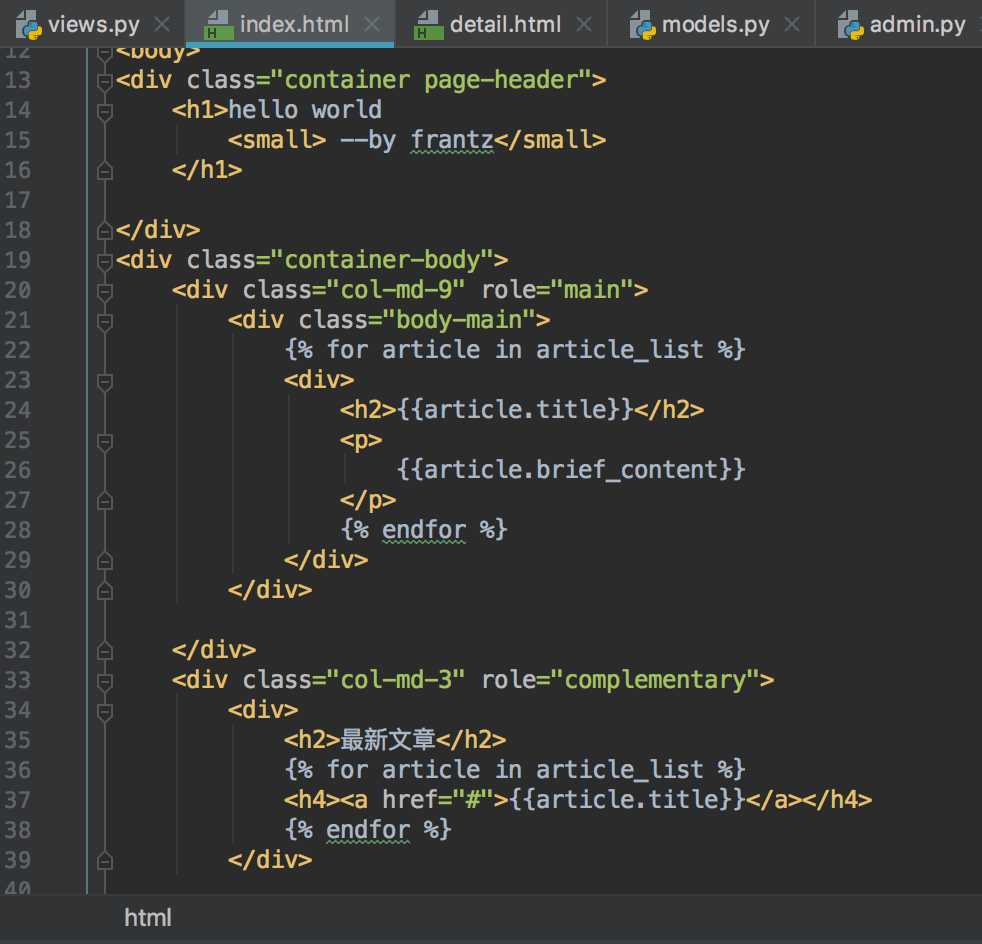Image resolution: width=982 pixels, height=944 pixels.
Task: Click line number 22 in the gutter
Action: tap(18, 350)
